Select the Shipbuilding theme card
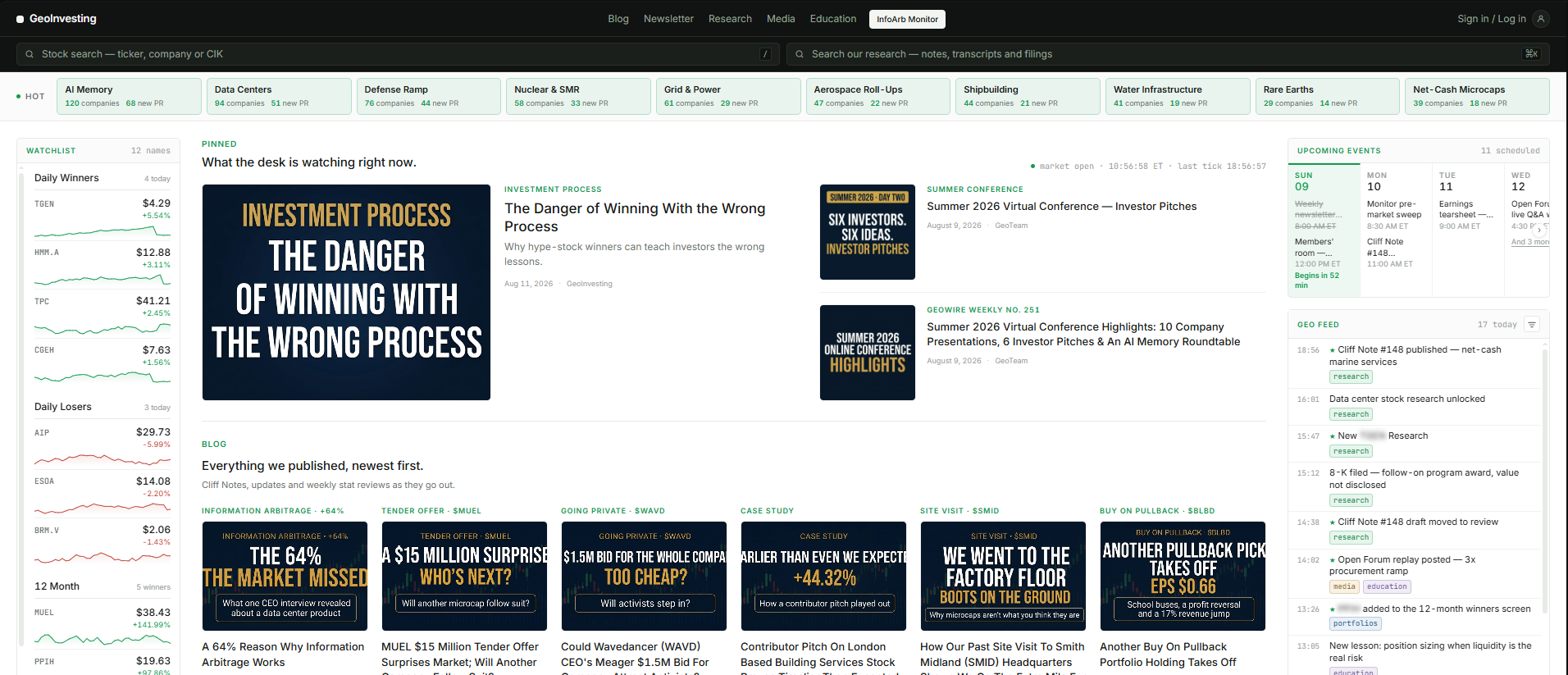This screenshot has height=675, width=1568. (1028, 96)
